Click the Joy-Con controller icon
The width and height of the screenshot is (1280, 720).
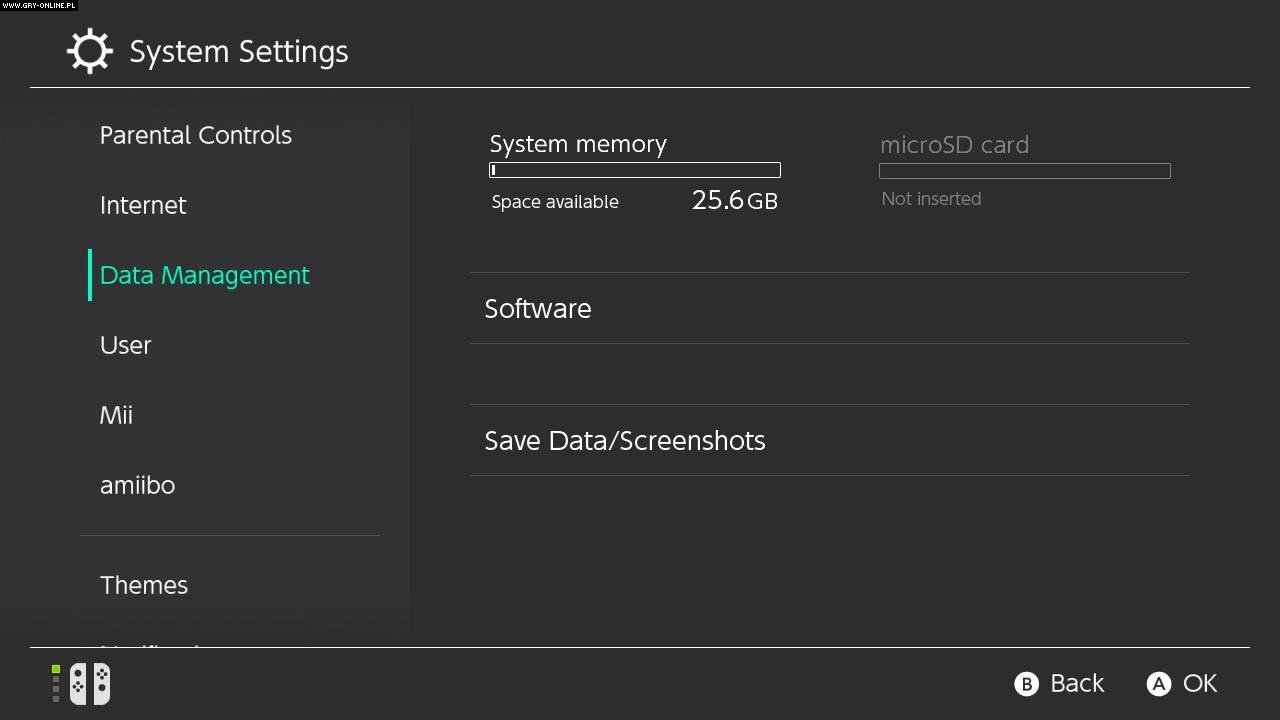90,684
